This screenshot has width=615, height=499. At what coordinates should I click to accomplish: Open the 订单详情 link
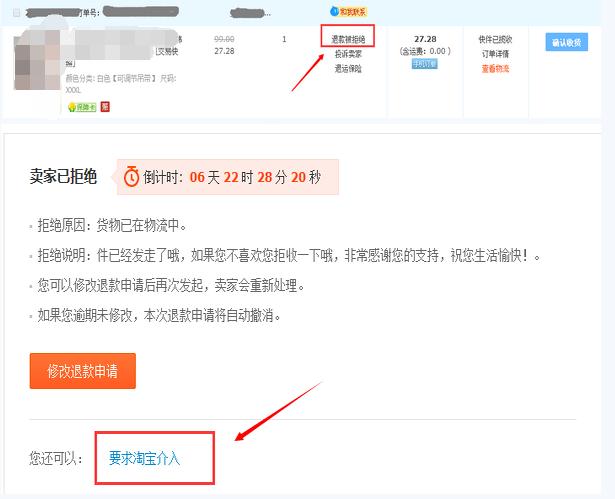pyautogui.click(x=495, y=54)
